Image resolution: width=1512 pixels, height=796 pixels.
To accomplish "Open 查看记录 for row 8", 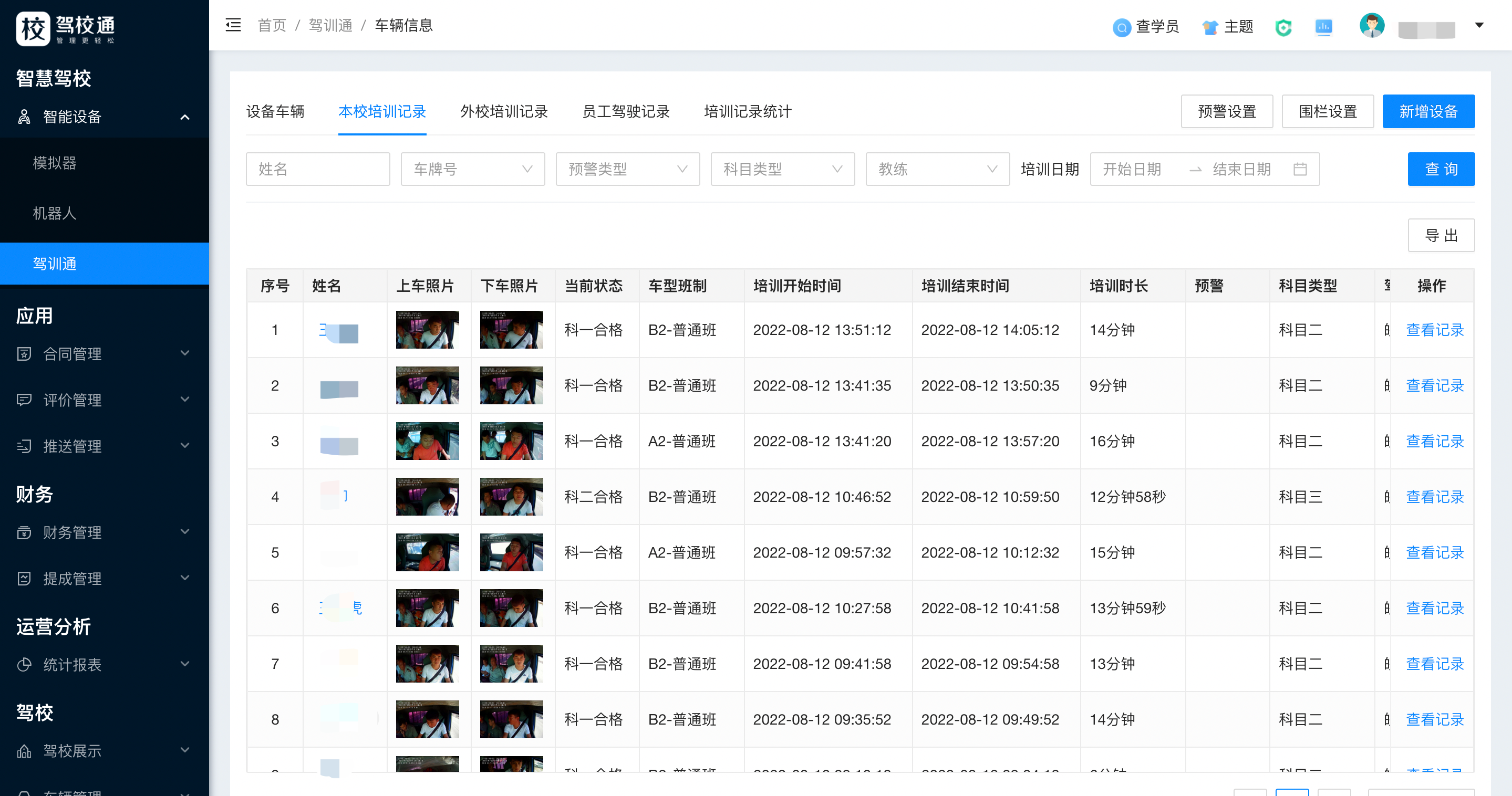I will (1435, 719).
